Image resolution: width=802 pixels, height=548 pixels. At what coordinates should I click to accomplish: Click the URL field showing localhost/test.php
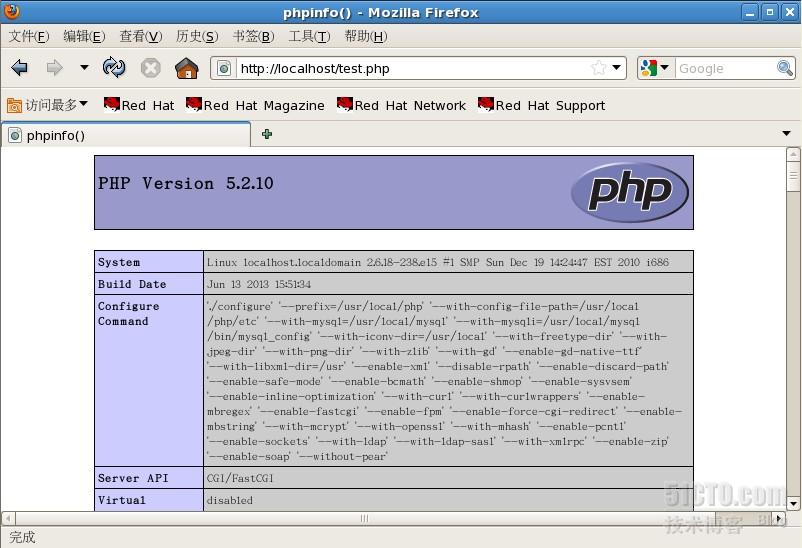pos(412,68)
